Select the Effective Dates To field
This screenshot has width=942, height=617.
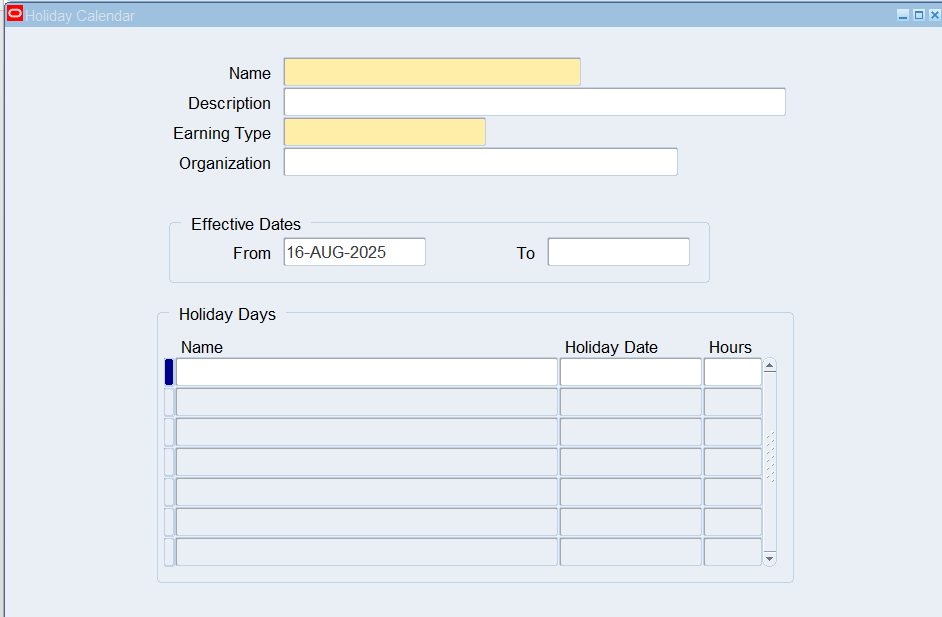click(618, 252)
